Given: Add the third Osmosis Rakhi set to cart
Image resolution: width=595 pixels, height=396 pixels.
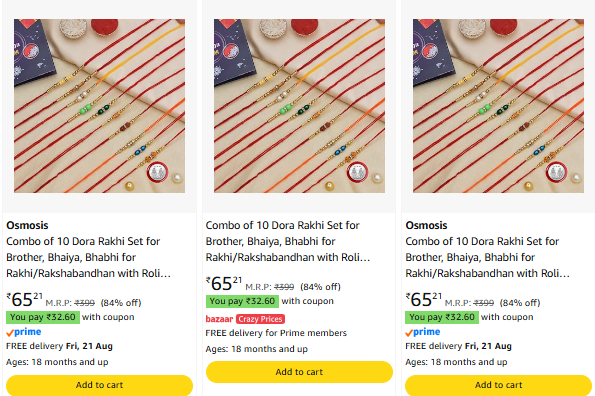Looking at the screenshot, I should pos(499,385).
